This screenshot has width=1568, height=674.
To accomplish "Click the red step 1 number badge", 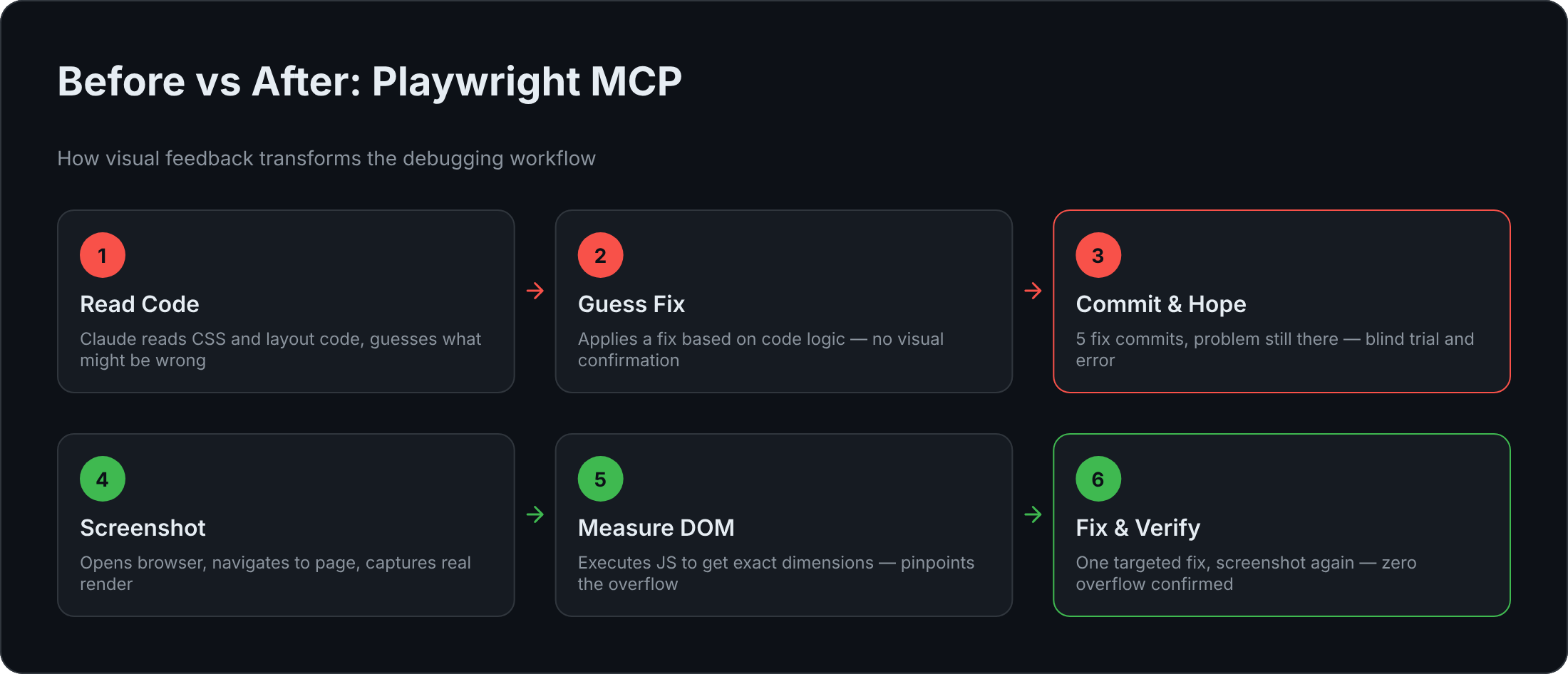I will (103, 255).
